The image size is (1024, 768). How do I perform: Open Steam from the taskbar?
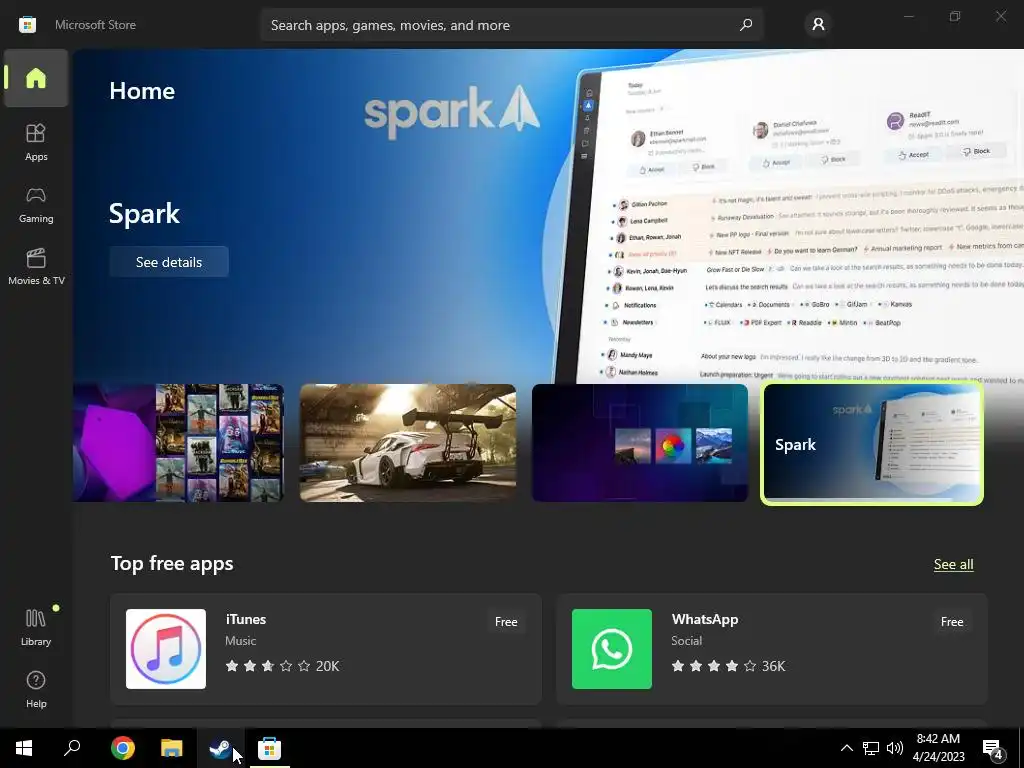tap(220, 748)
